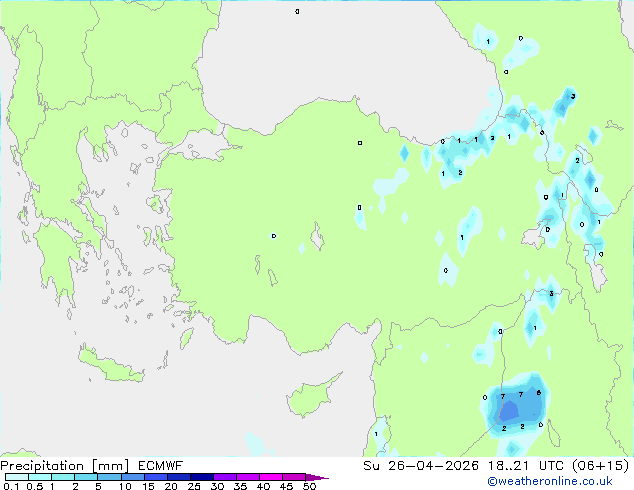The height and width of the screenshot is (490, 634).
Task: Open the weatheronline.co.uk copyright link
Action: click(549, 481)
